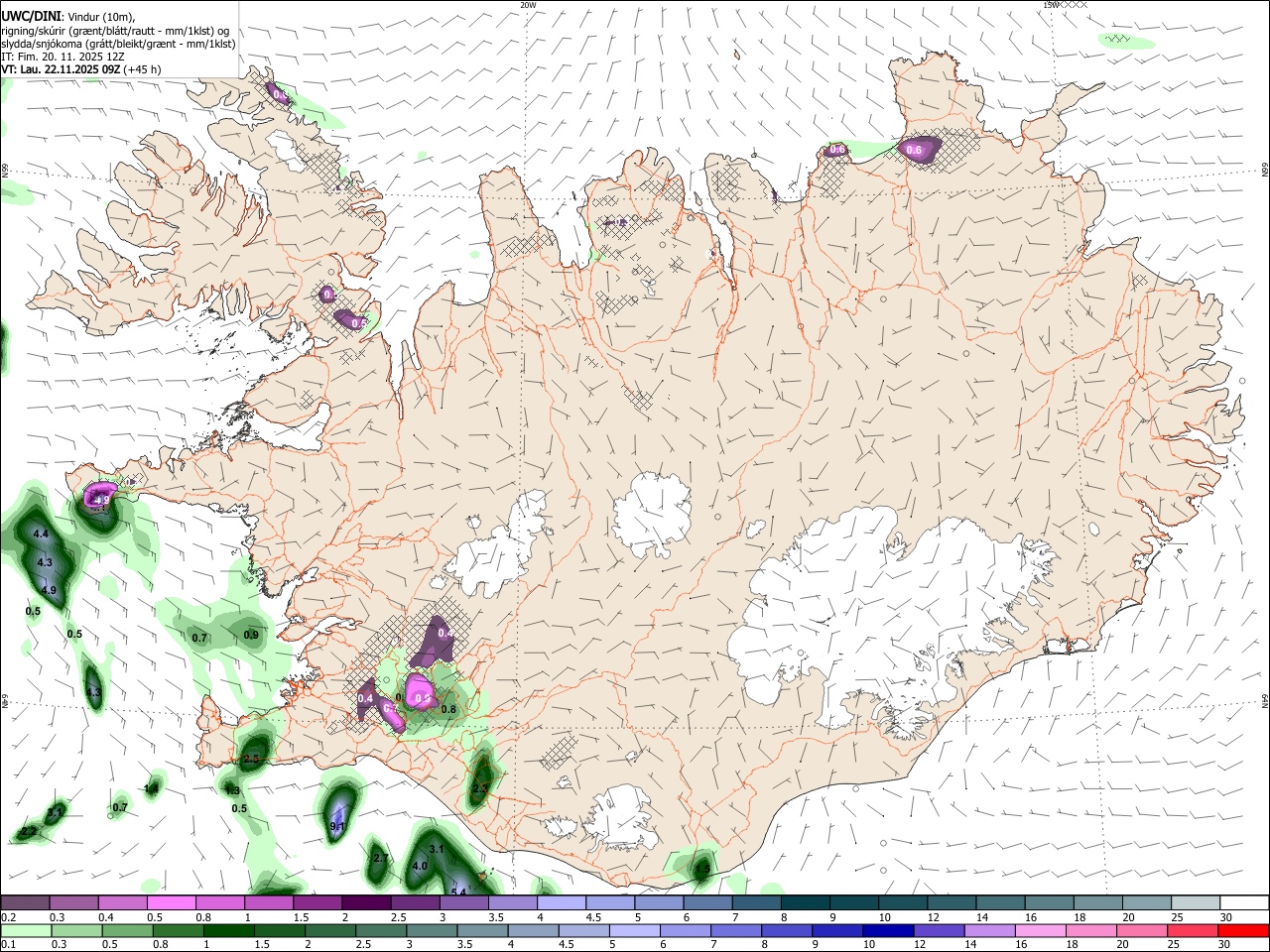Viewport: 1270px width, 952px height.
Task: Pick the pale lavender swatch between top-row 4 and 4.5
Action: click(562, 902)
